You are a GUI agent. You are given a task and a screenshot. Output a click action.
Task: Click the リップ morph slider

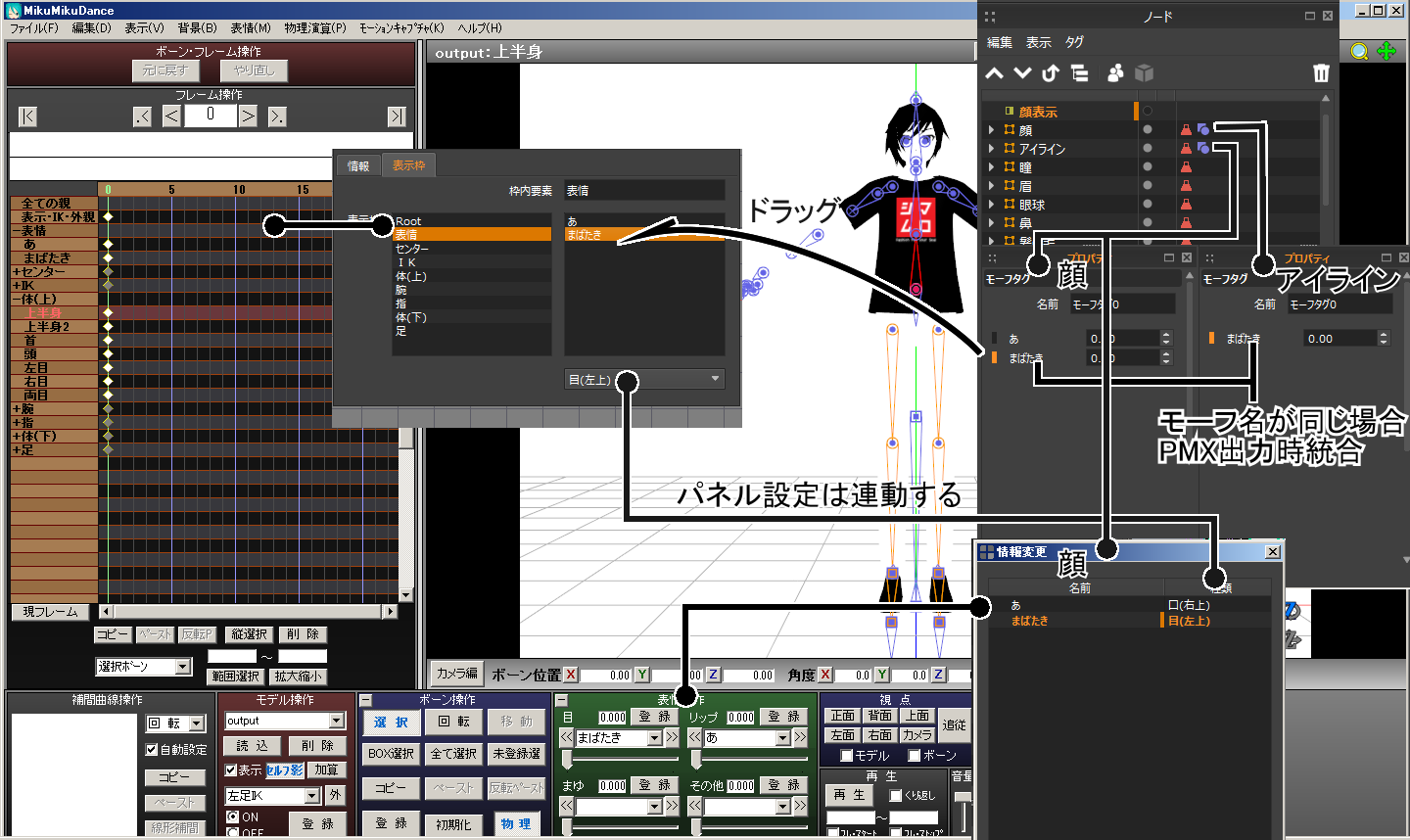coord(749,759)
